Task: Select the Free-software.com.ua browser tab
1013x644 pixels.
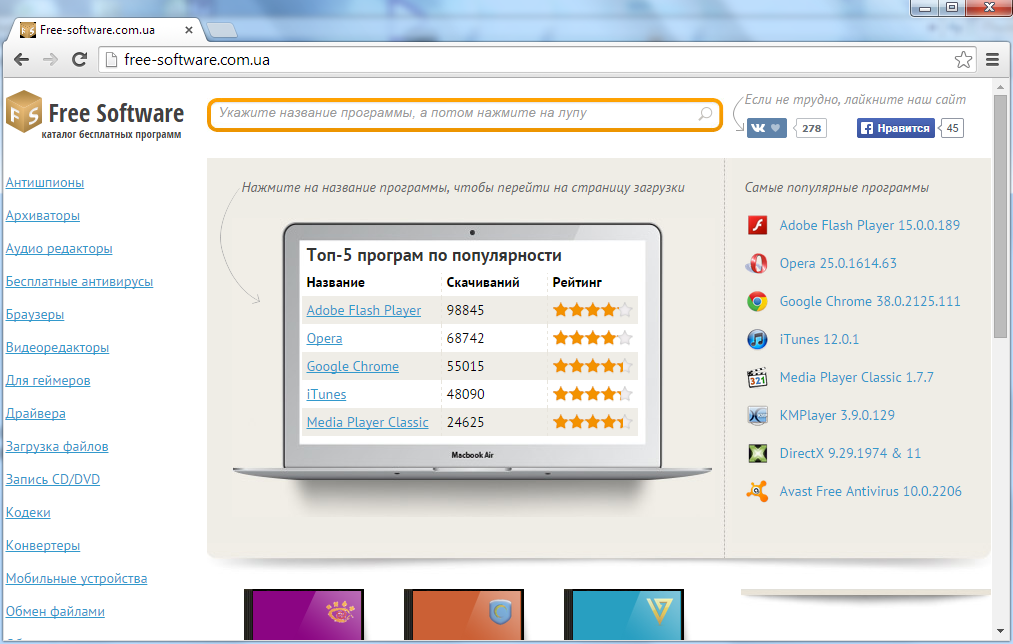Action: pyautogui.click(x=105, y=30)
